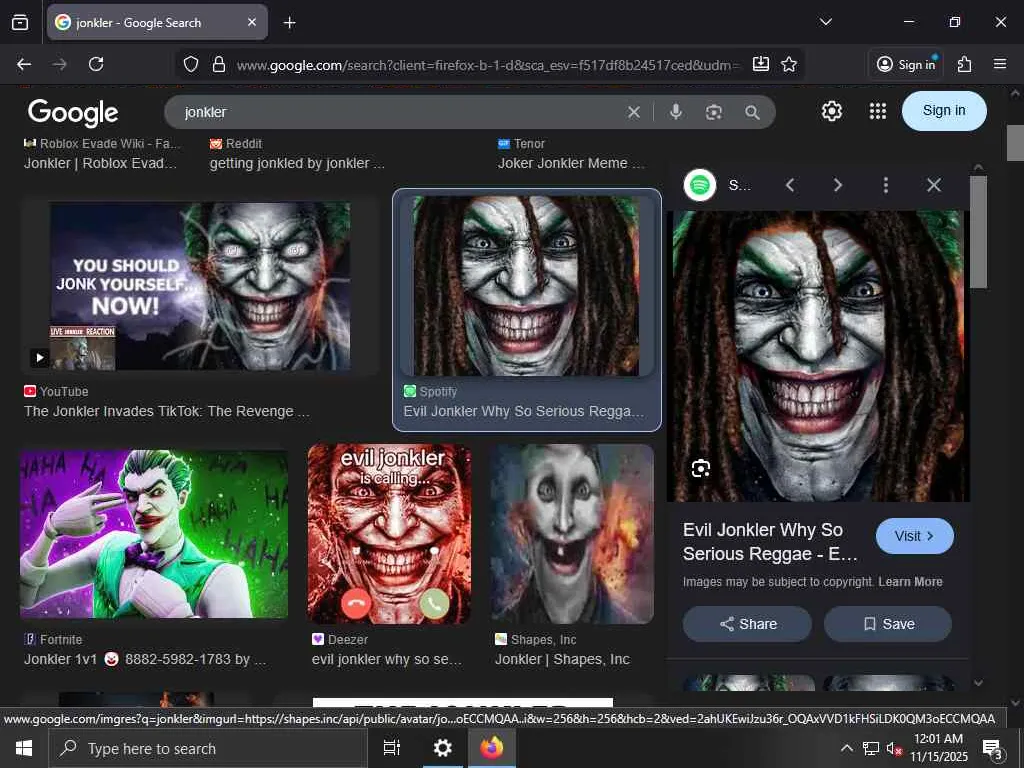Open the Fortnite Joker thumbnail
The height and width of the screenshot is (768, 1024).
pyautogui.click(x=153, y=534)
